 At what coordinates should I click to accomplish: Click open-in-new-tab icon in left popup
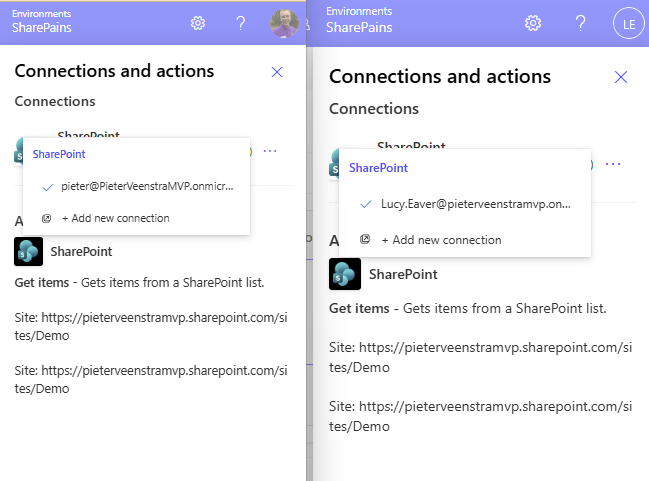tap(46, 218)
